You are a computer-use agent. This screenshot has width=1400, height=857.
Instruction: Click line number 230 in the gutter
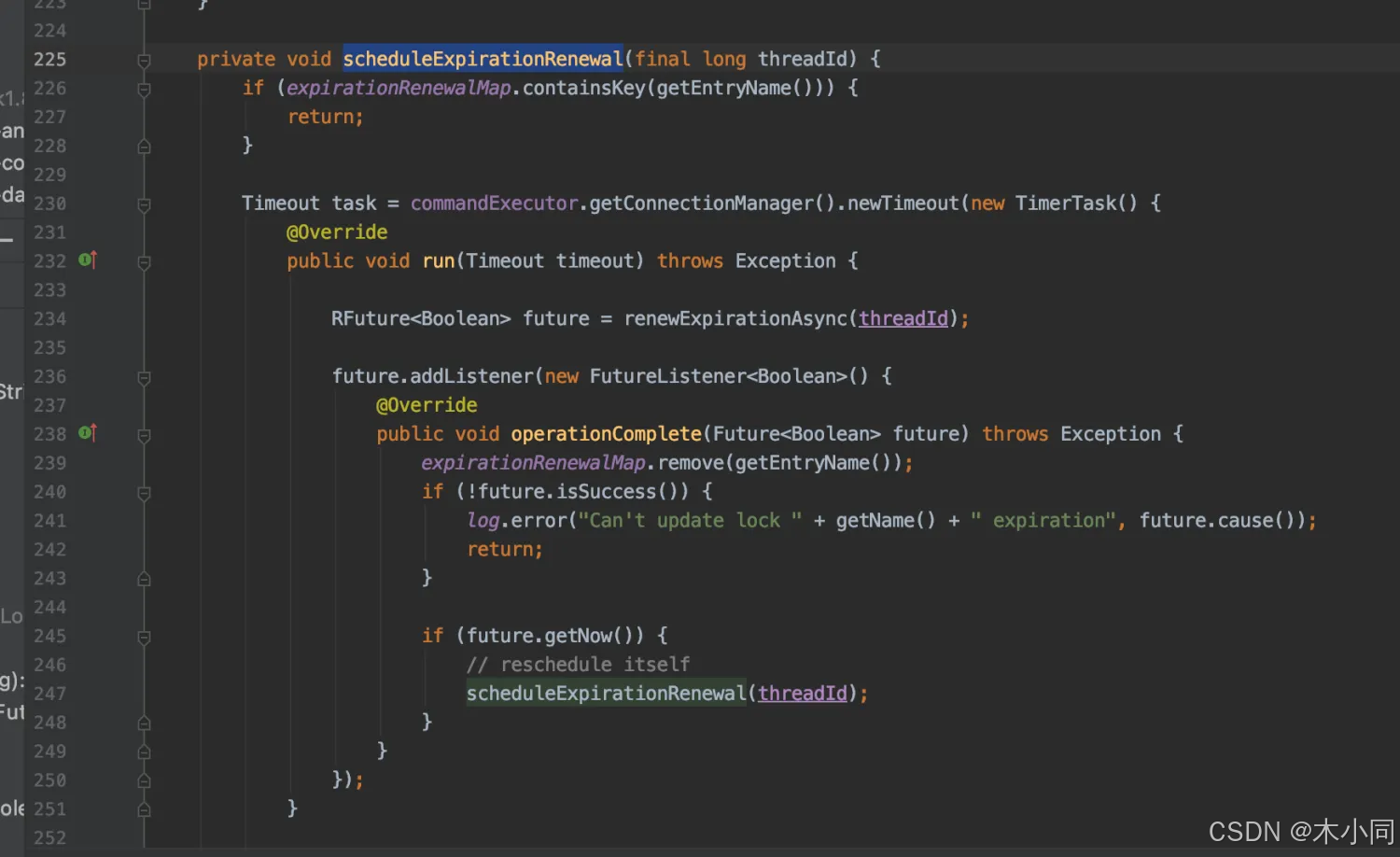[x=49, y=204]
